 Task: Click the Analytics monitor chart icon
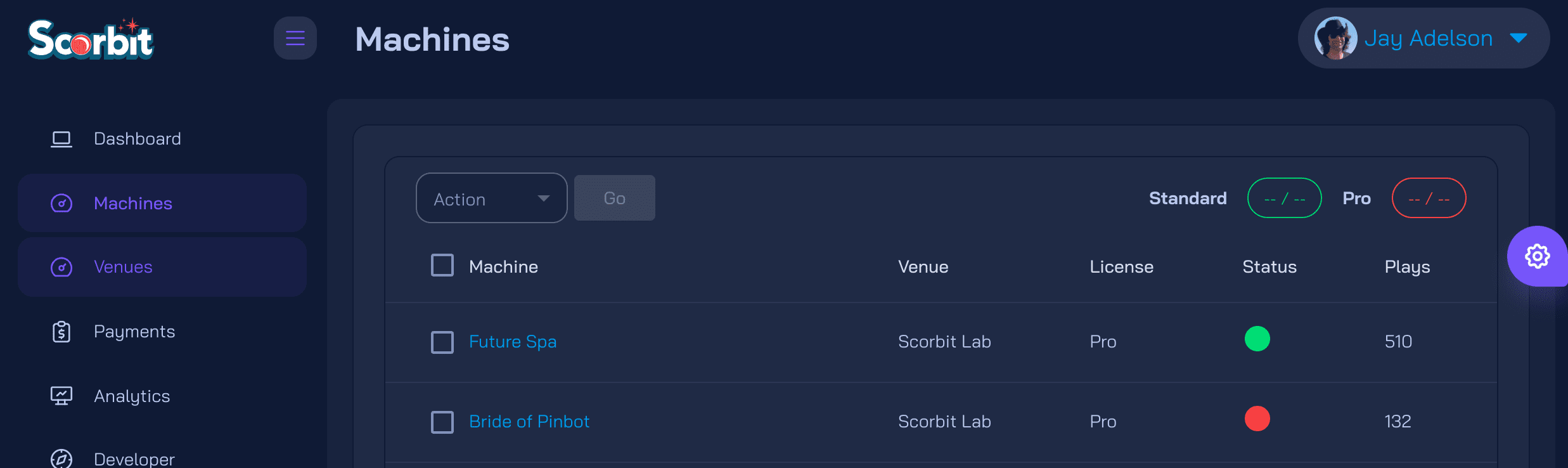point(61,396)
